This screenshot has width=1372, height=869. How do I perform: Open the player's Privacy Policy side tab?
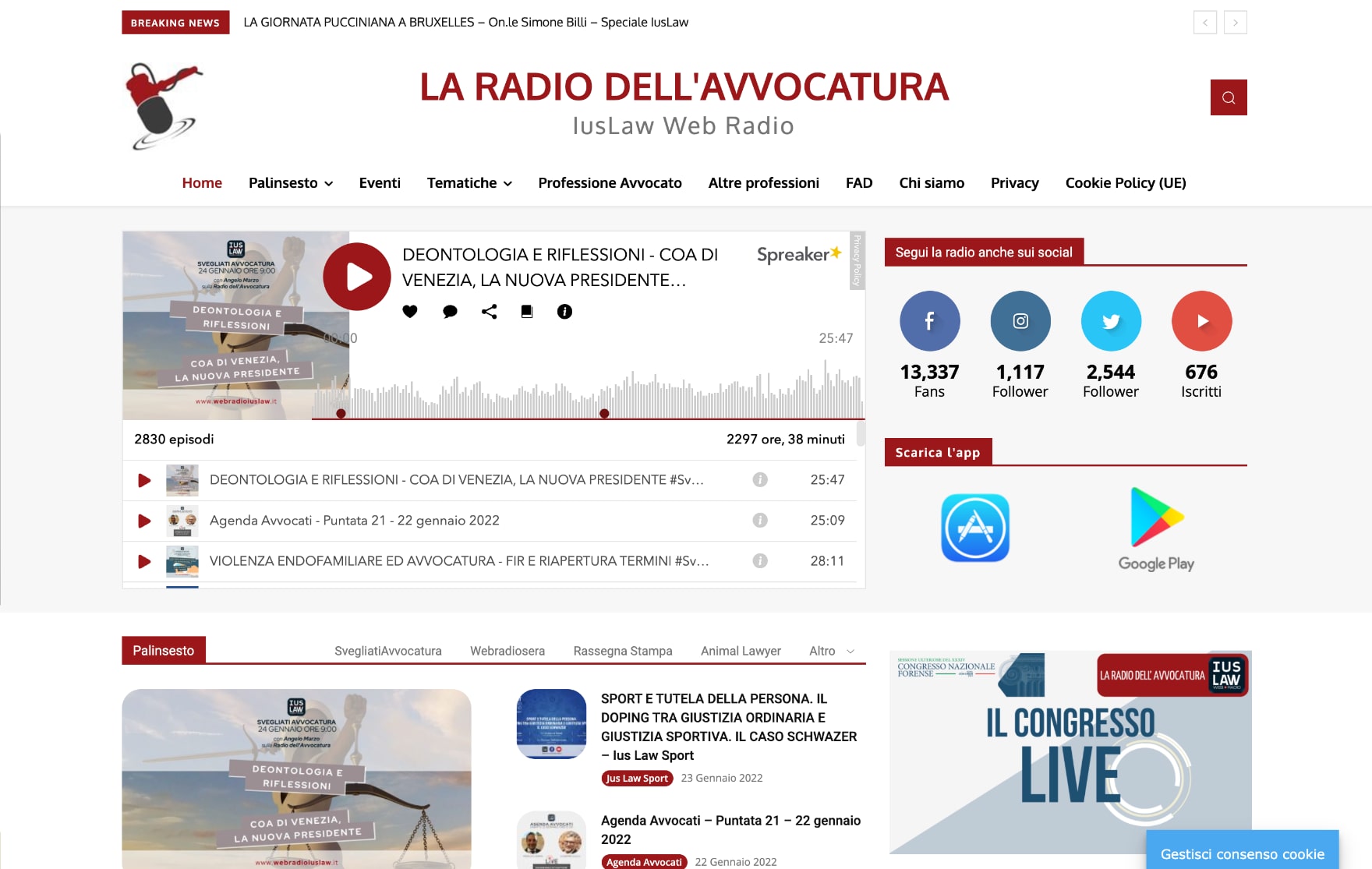click(x=857, y=260)
